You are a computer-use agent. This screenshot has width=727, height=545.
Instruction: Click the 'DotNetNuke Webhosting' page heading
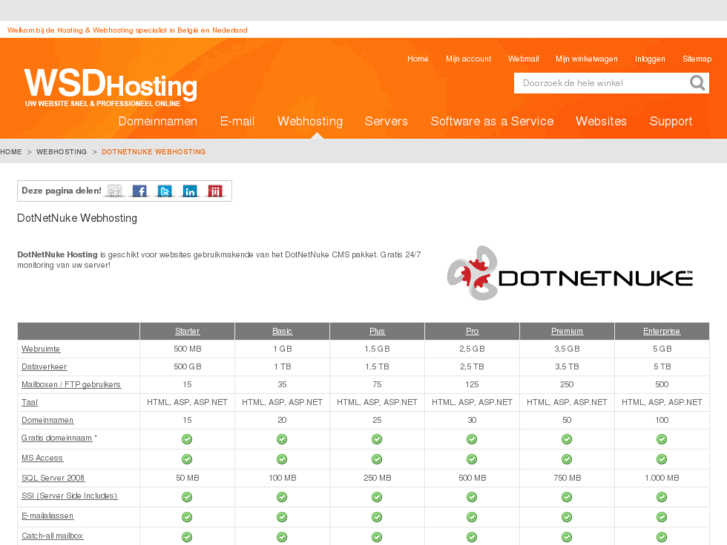pyautogui.click(x=77, y=218)
